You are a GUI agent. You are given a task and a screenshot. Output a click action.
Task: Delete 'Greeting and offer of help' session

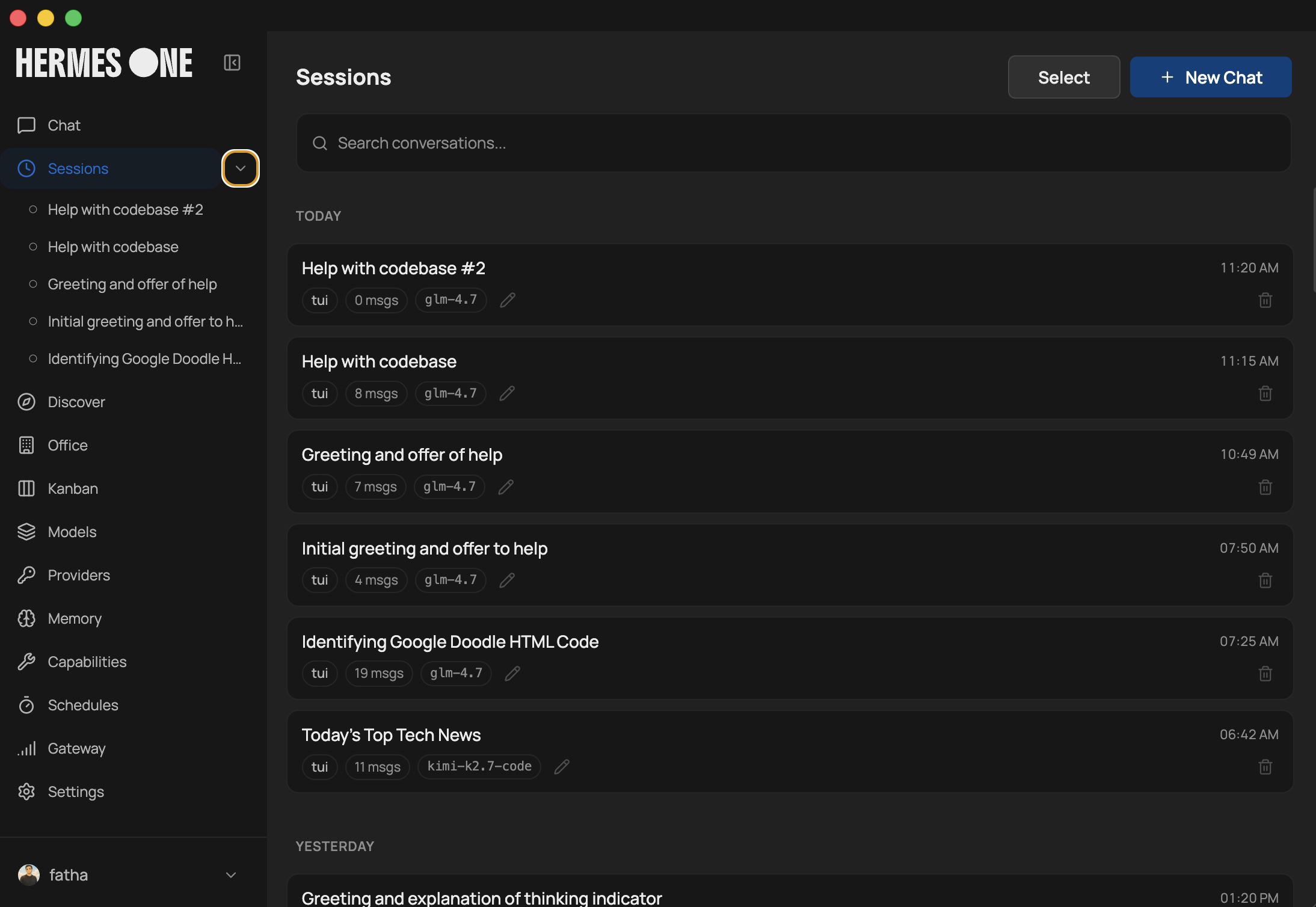point(1265,487)
